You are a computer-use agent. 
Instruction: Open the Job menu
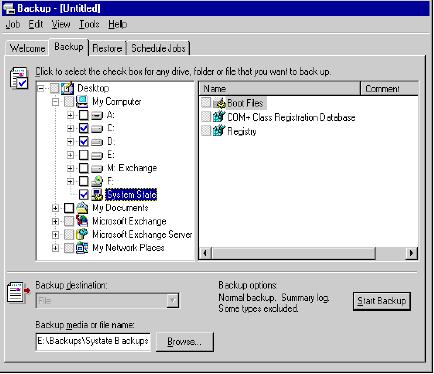coord(13,24)
